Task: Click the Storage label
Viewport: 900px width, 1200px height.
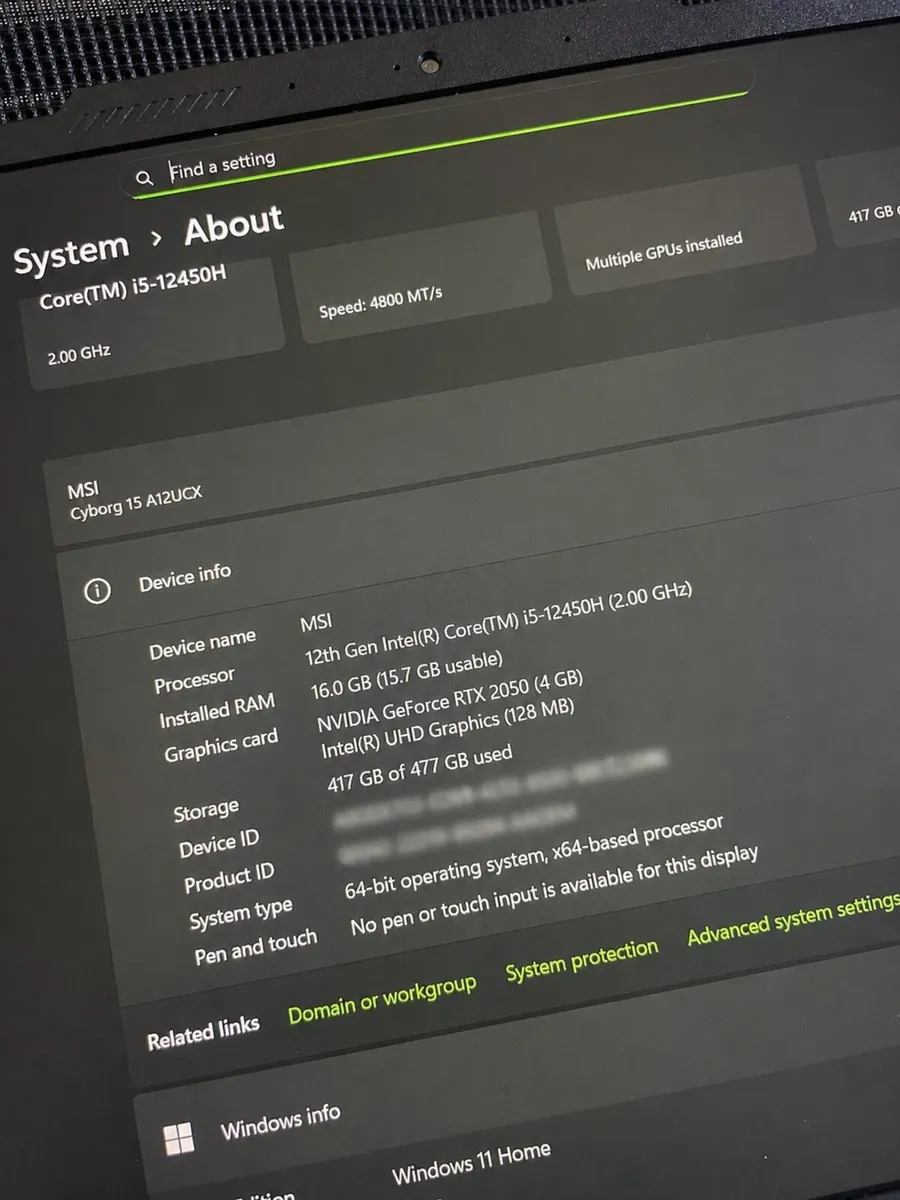Action: point(206,810)
